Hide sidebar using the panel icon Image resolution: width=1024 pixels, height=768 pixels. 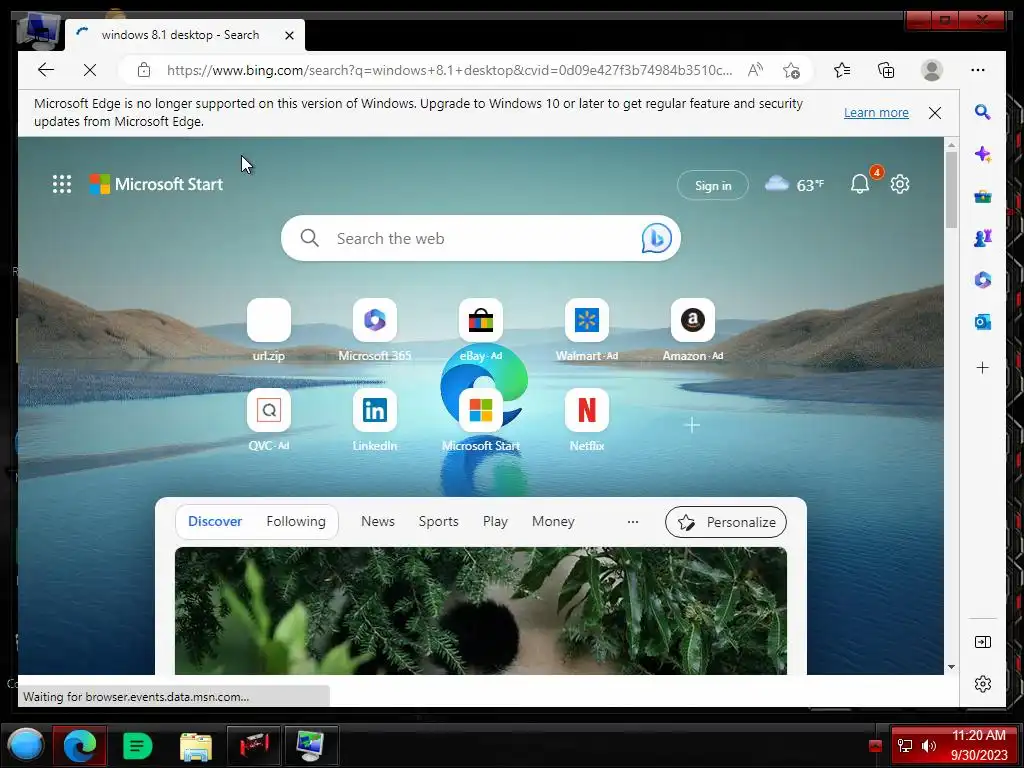[982, 642]
